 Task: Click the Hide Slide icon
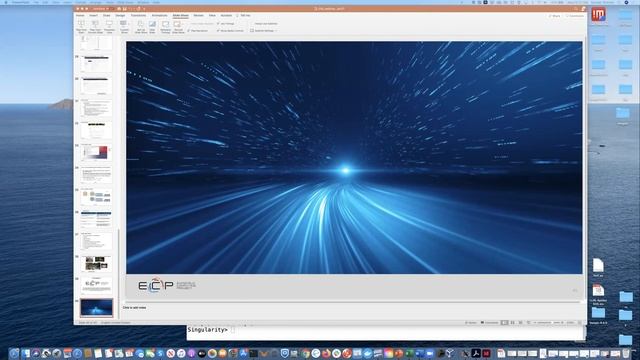point(152,24)
